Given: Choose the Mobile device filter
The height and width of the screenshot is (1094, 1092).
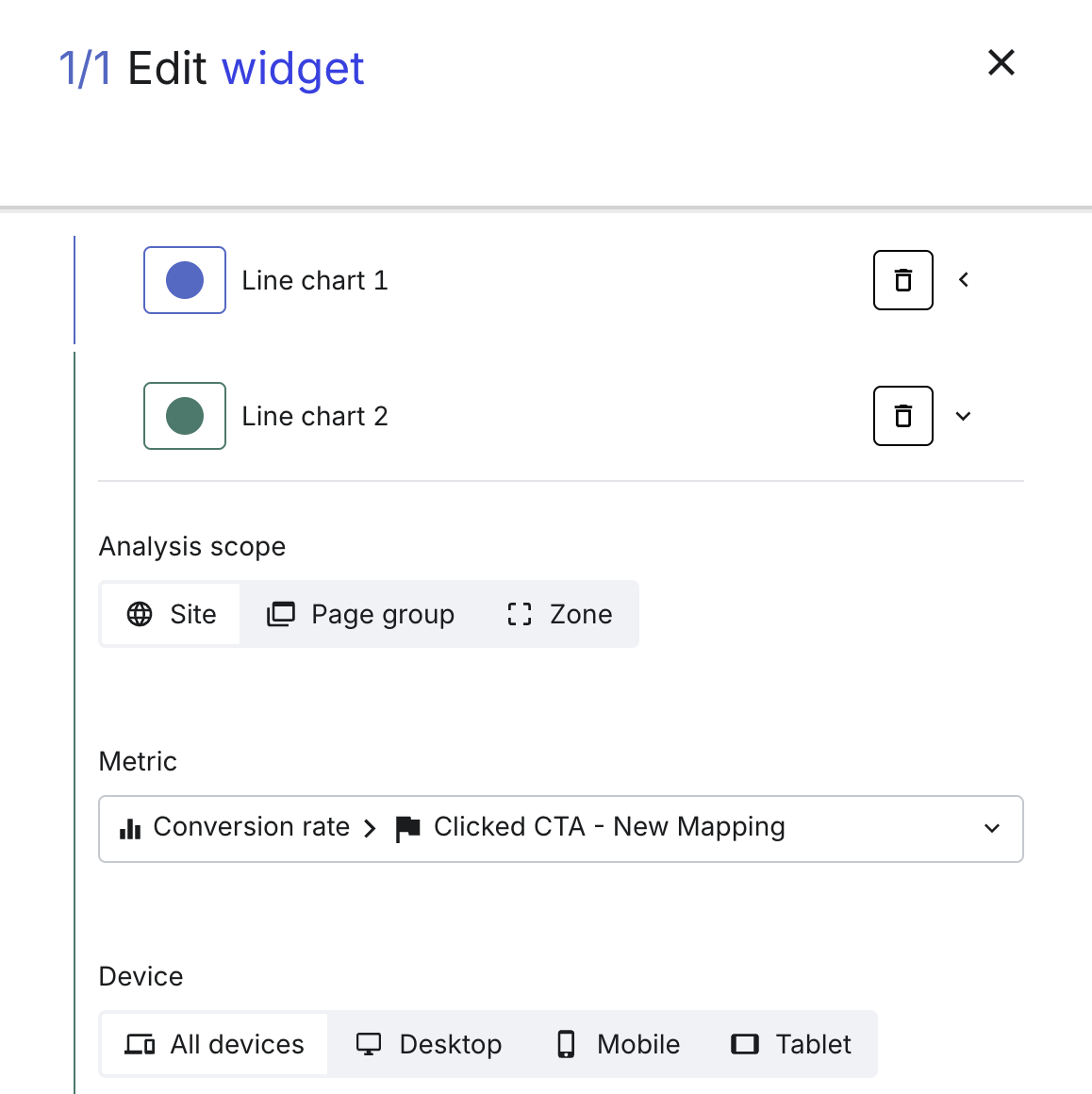Looking at the screenshot, I should click(619, 1044).
